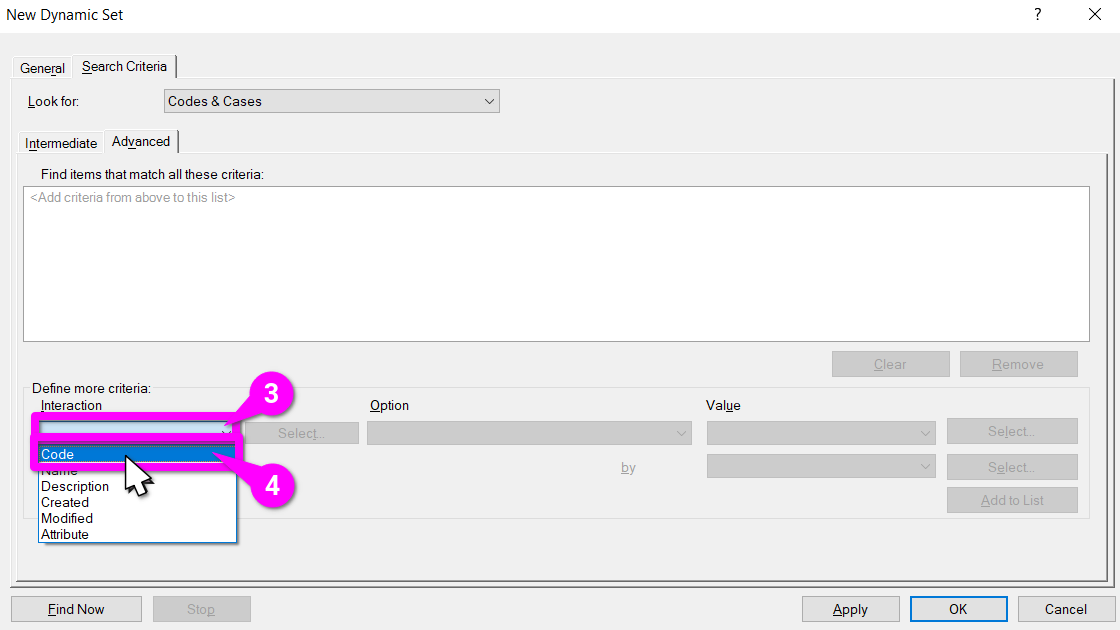Confirm with the OK button
This screenshot has width=1120, height=630.
tap(958, 609)
